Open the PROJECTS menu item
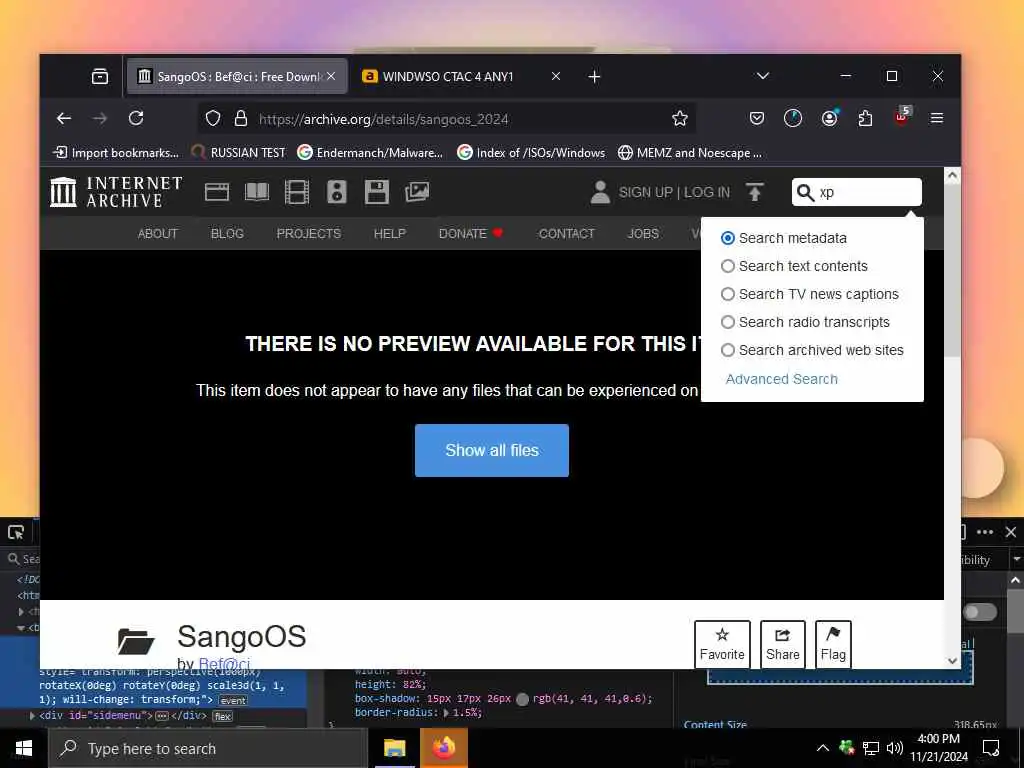 pos(309,233)
